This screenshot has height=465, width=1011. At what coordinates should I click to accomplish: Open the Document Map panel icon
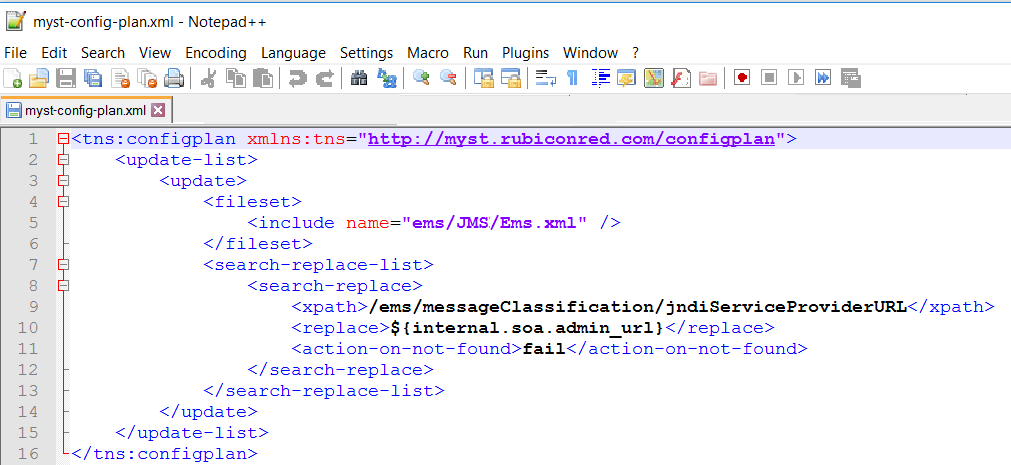tap(655, 78)
